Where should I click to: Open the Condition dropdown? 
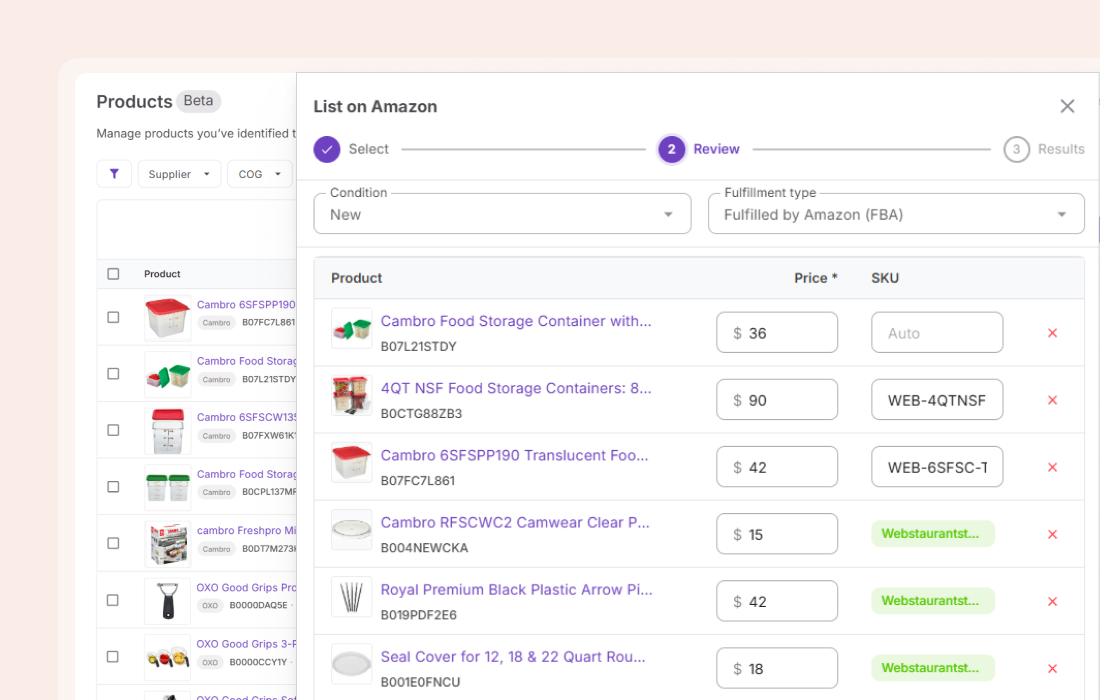point(502,214)
